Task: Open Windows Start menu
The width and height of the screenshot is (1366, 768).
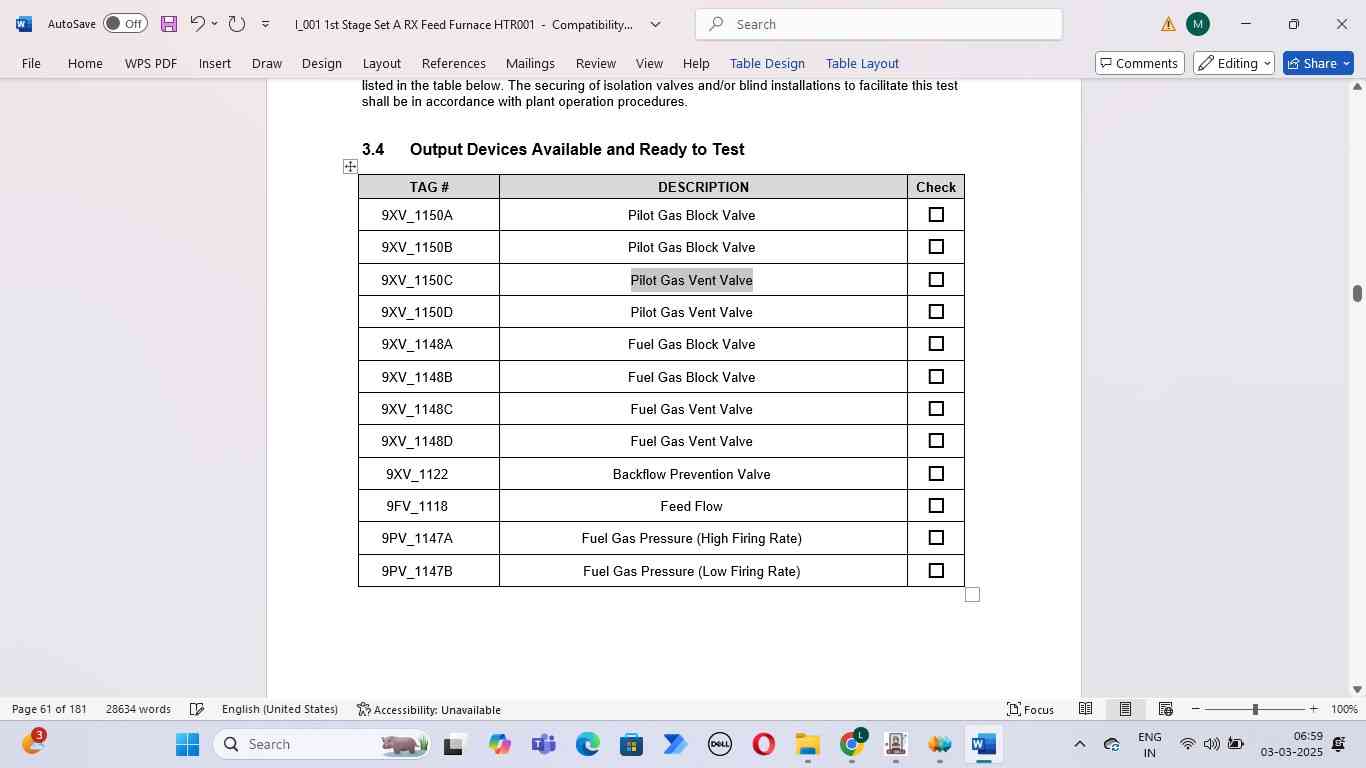Action: 187,744
